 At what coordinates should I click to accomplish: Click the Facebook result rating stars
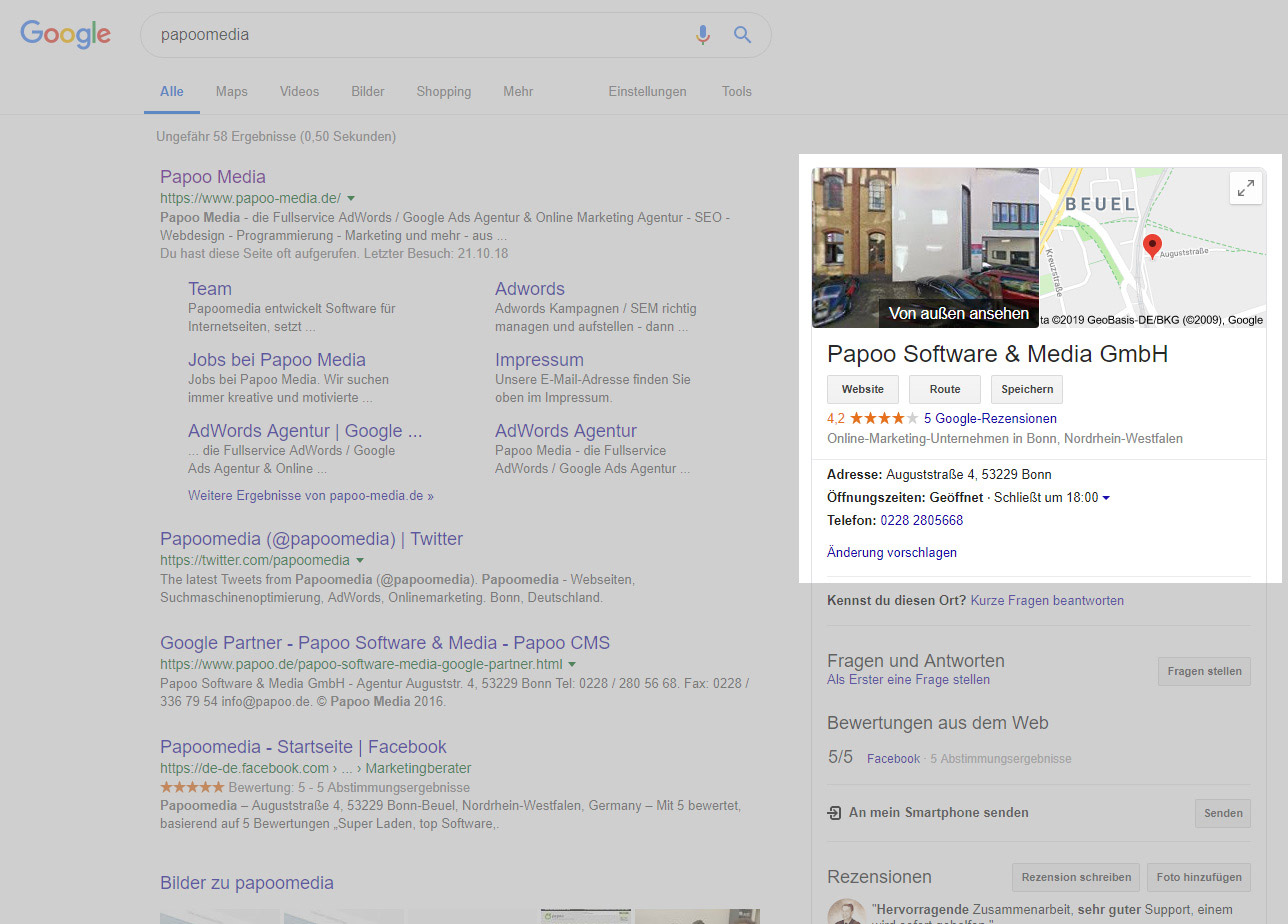[x=192, y=787]
